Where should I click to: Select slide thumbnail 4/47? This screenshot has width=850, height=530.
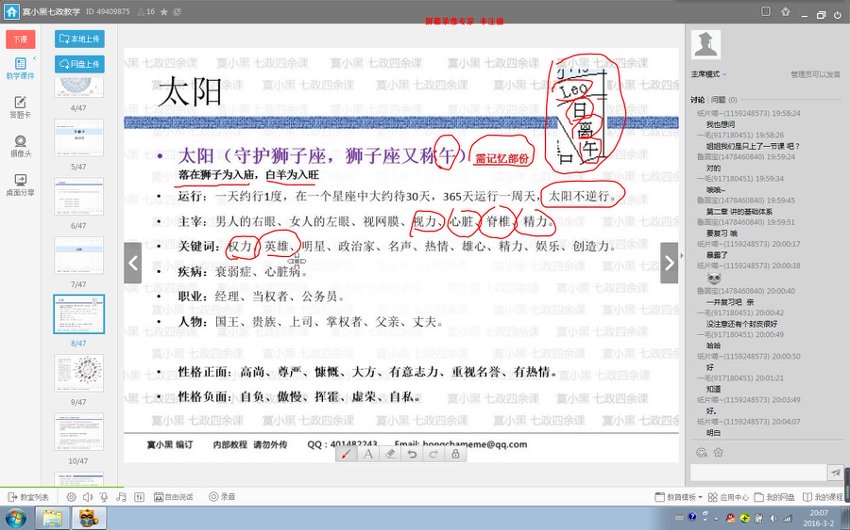(79, 88)
